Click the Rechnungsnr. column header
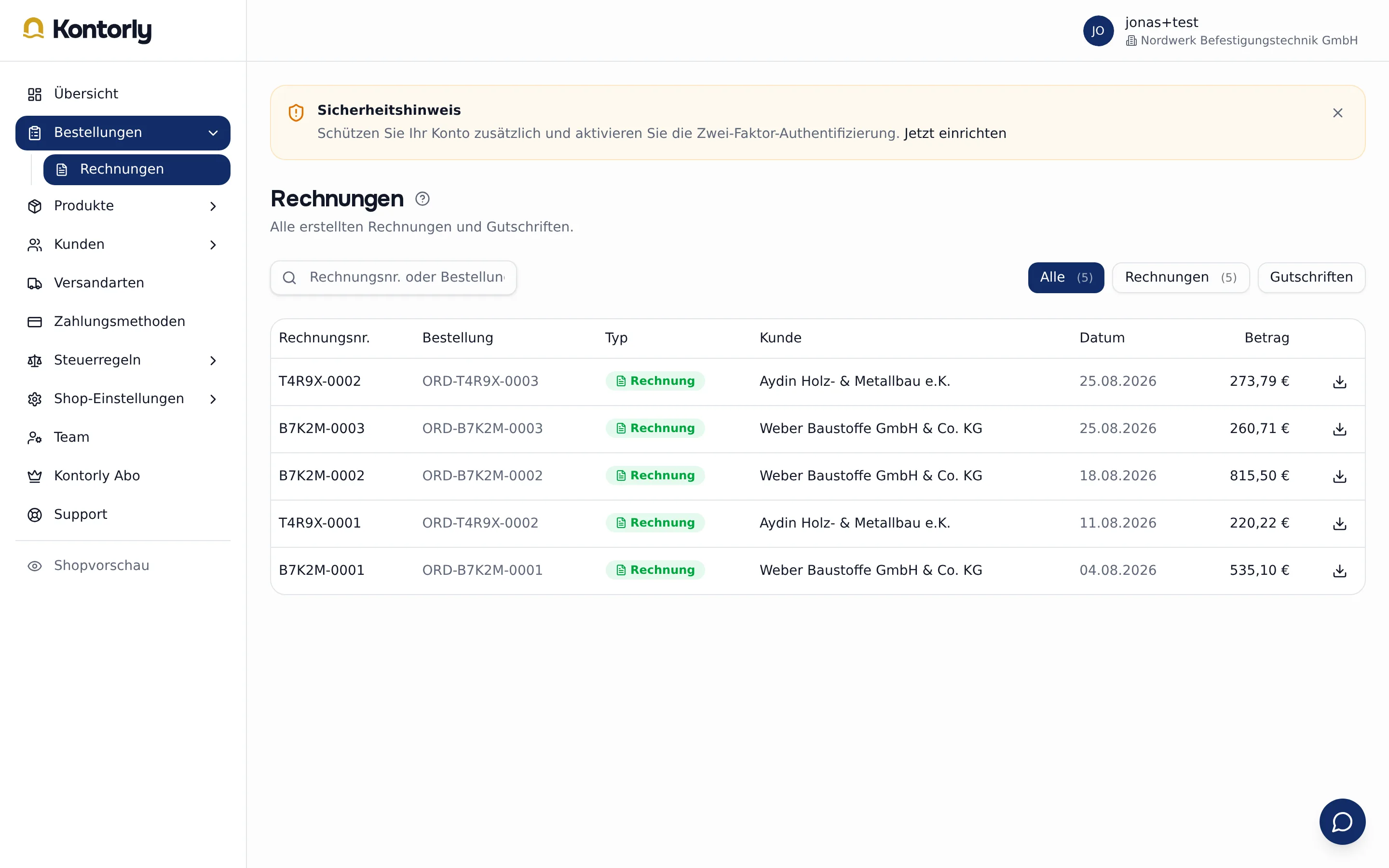Image resolution: width=1389 pixels, height=868 pixels. pos(324,338)
